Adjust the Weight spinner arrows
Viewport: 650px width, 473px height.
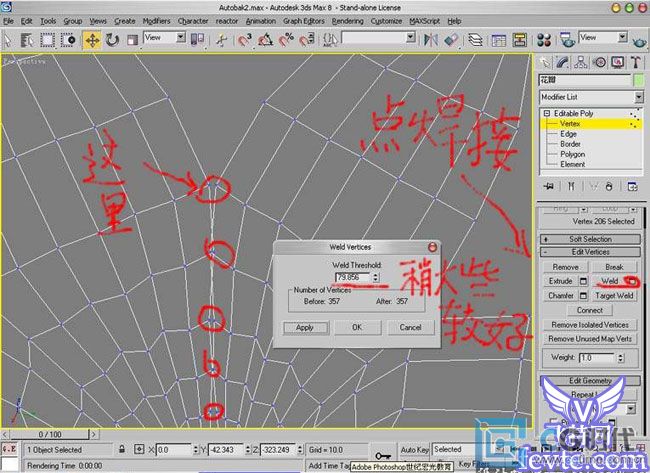(621, 358)
